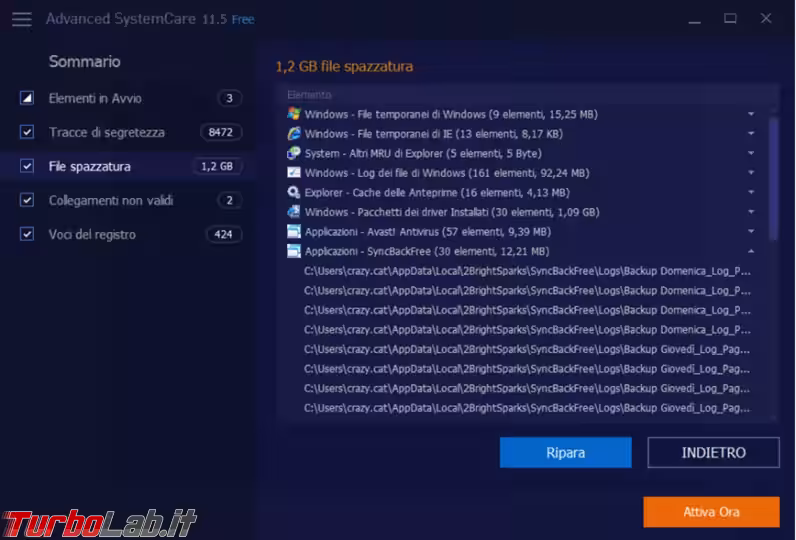Screen dimensions: 796x540
Task: Select 'Applicazioni - Avast! Antivirus' row text
Action: 427,232
